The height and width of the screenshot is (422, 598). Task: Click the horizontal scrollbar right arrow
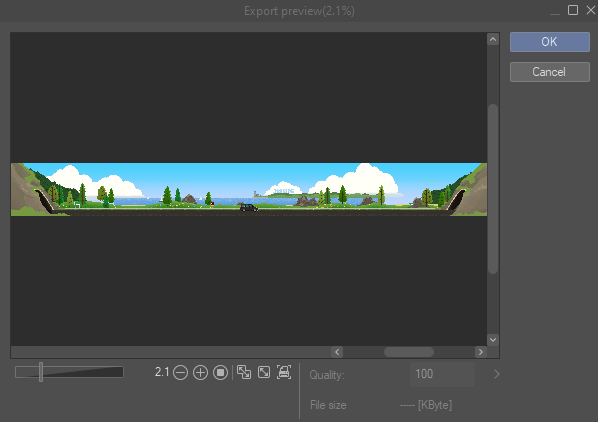click(481, 352)
